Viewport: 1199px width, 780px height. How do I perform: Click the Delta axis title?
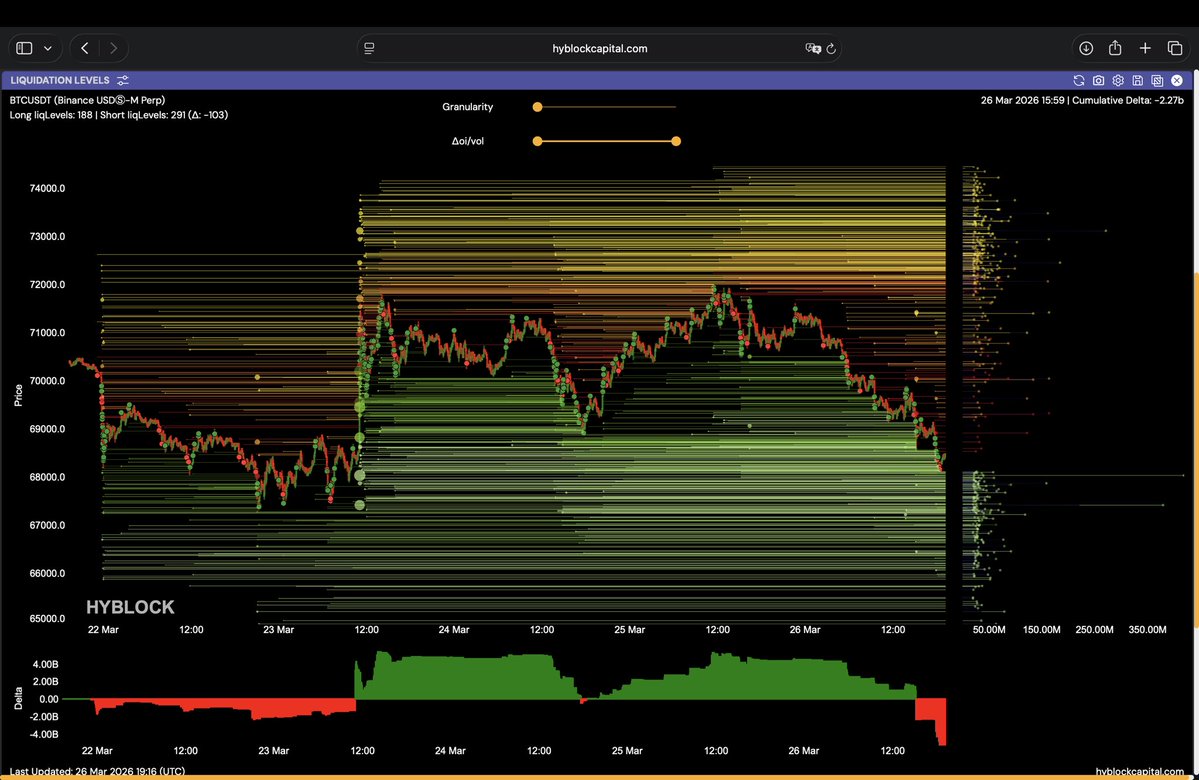(x=18, y=698)
